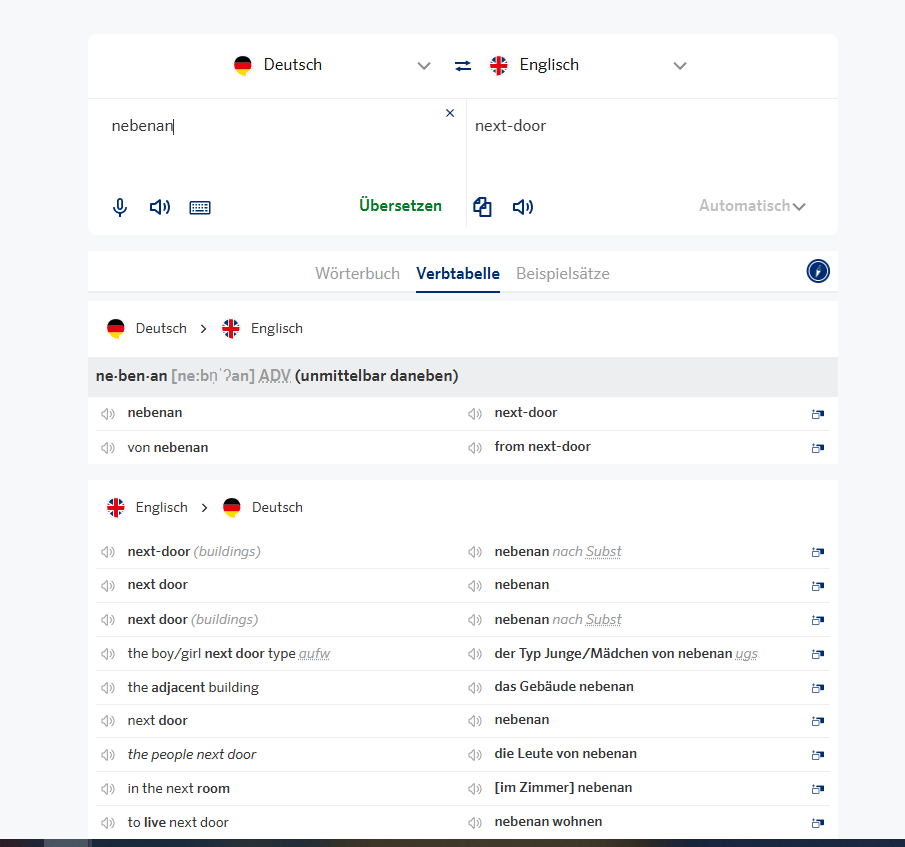Image resolution: width=905 pixels, height=847 pixels.
Task: Open the Englisch target language dropdown
Action: tap(588, 65)
